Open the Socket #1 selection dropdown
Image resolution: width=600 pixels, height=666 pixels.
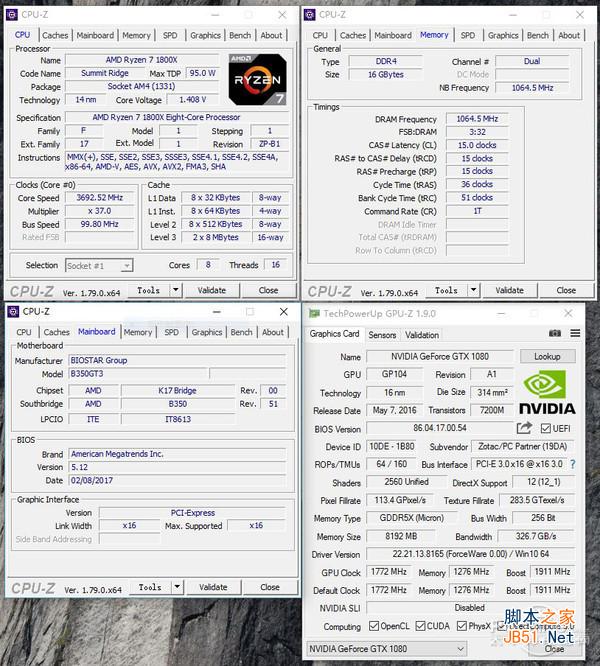(x=127, y=266)
